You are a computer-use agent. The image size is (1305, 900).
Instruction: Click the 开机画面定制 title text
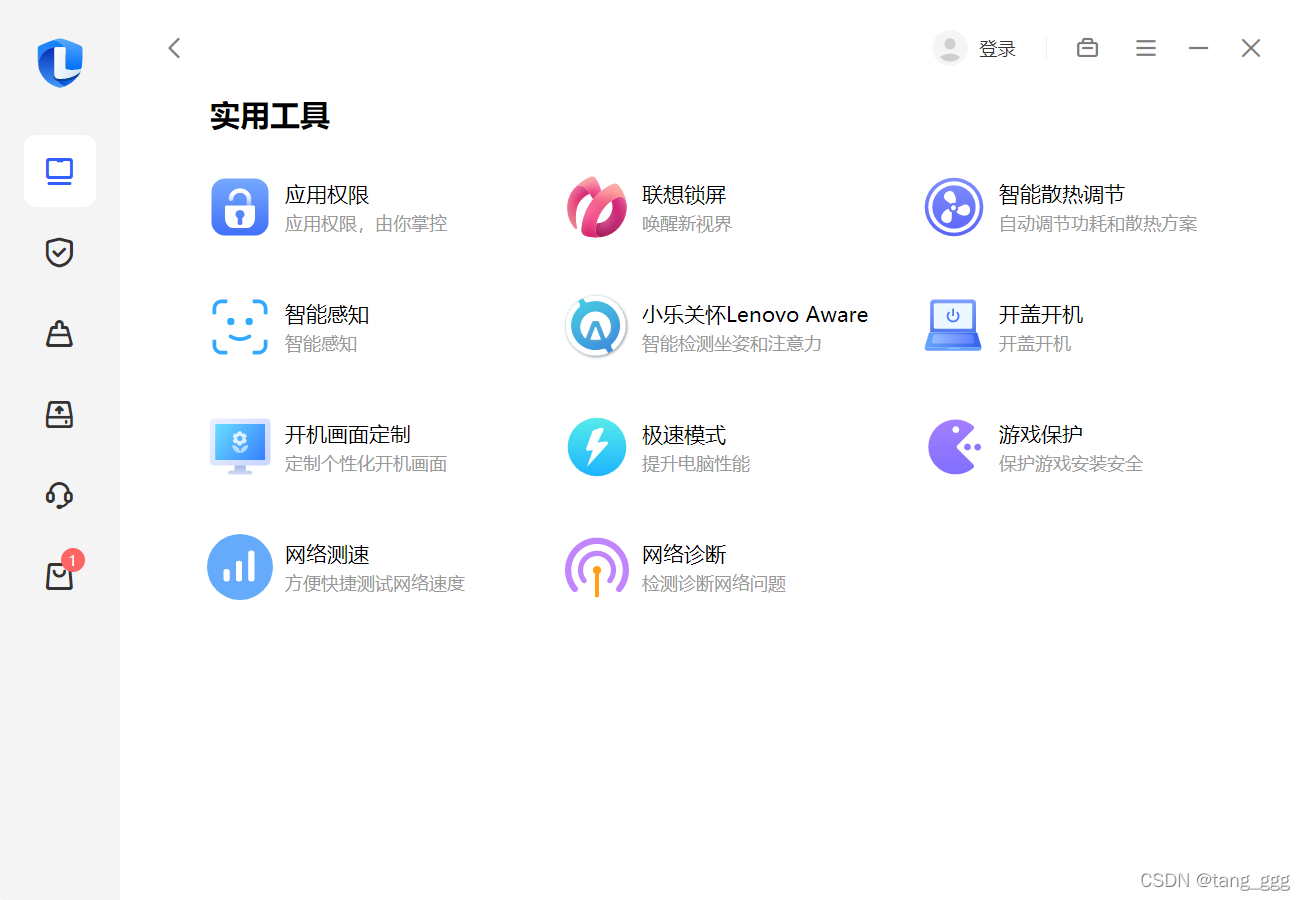pyautogui.click(x=348, y=435)
